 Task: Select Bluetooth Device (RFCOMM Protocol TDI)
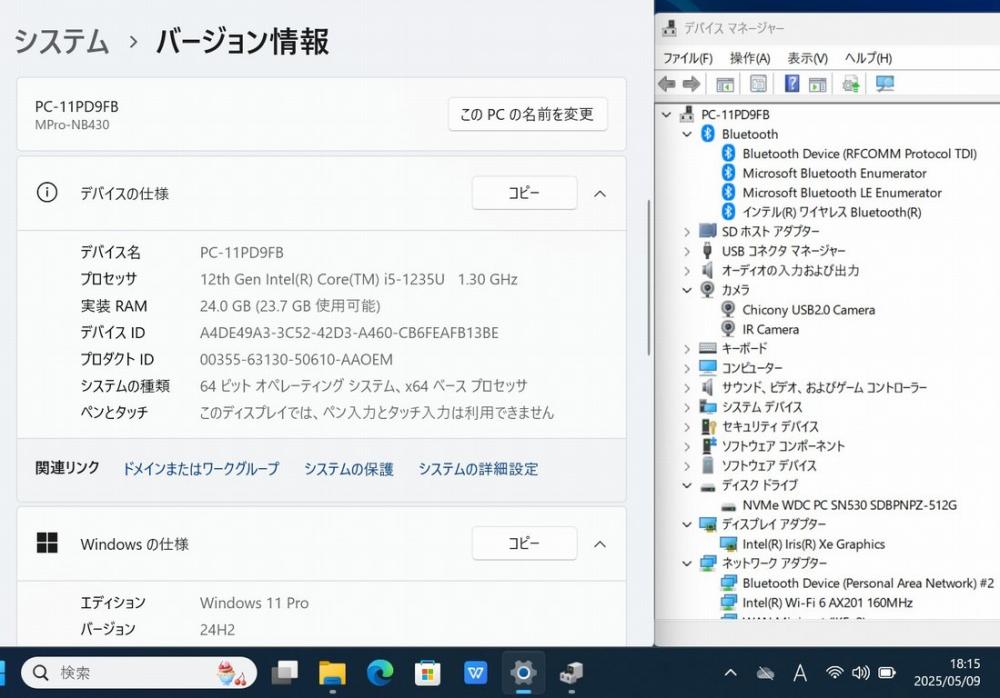point(859,154)
